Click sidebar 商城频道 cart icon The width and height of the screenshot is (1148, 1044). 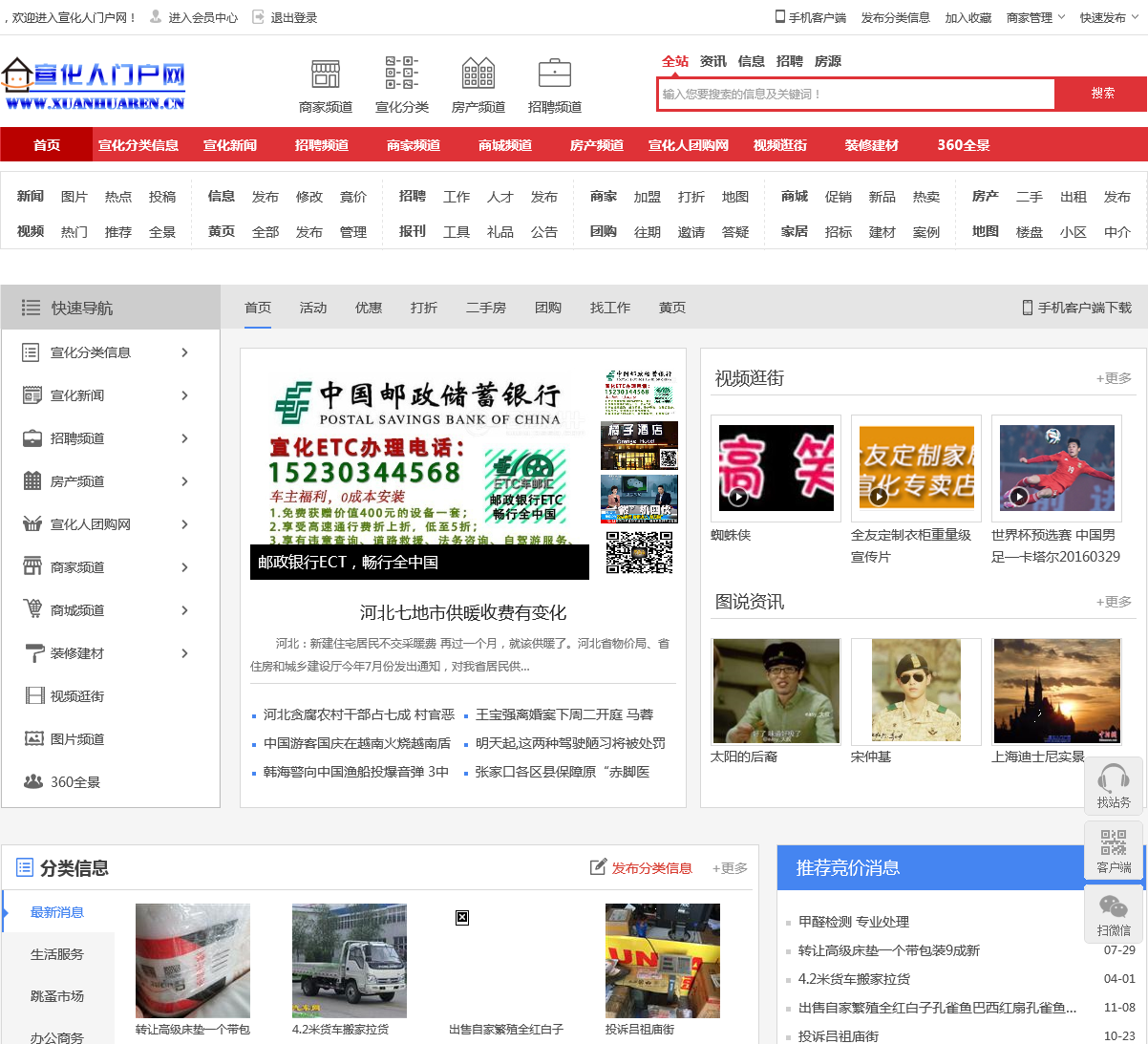(x=32, y=609)
